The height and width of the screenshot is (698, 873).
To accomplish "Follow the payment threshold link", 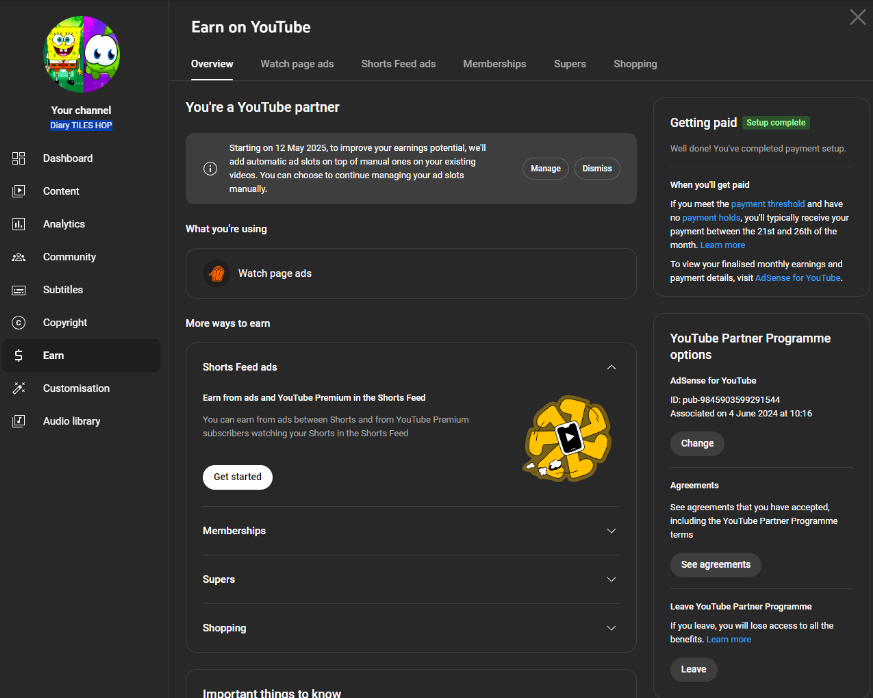I will (x=768, y=204).
